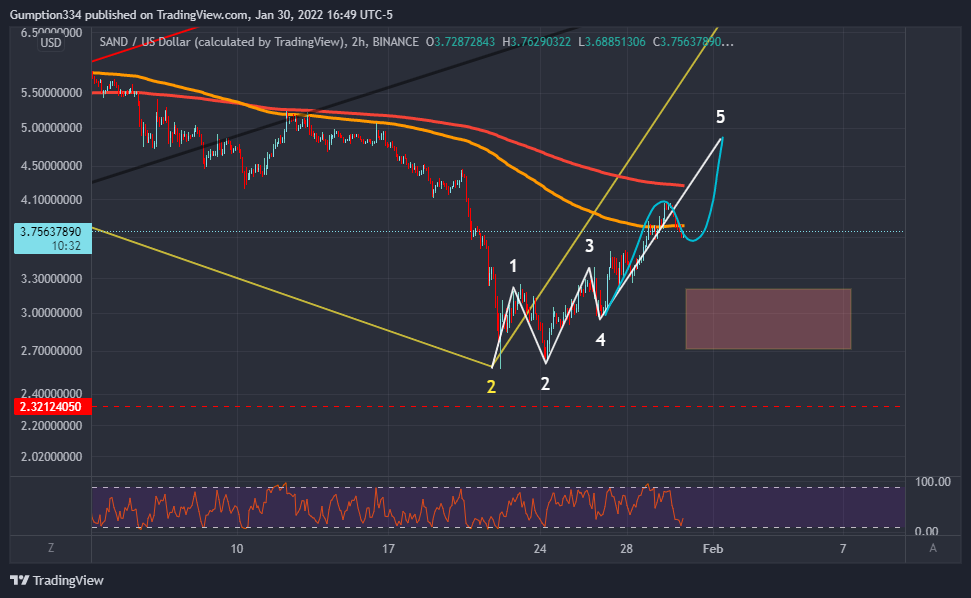971x598 pixels.
Task: Click the current price label 3.75637890
Action: pos(51,232)
